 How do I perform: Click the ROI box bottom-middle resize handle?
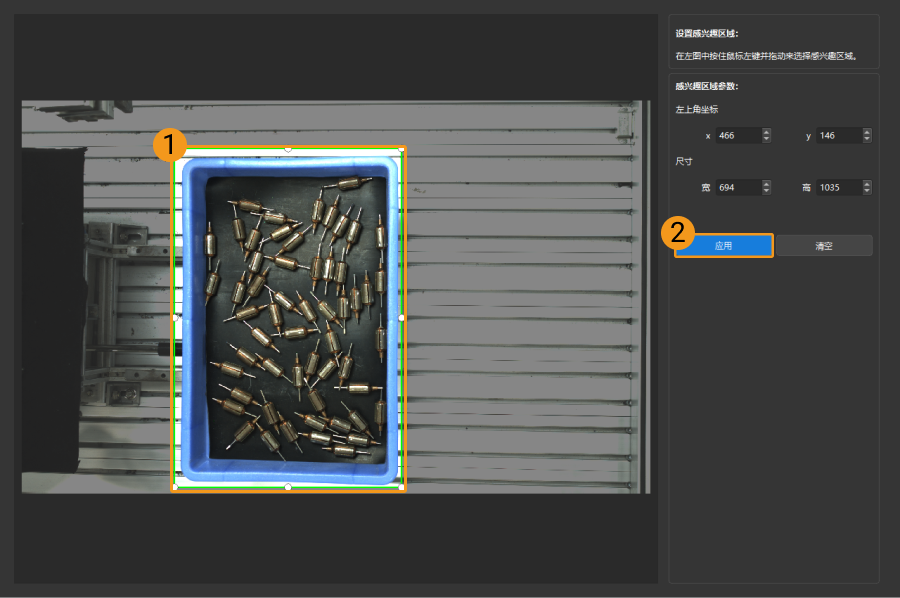pyautogui.click(x=288, y=487)
